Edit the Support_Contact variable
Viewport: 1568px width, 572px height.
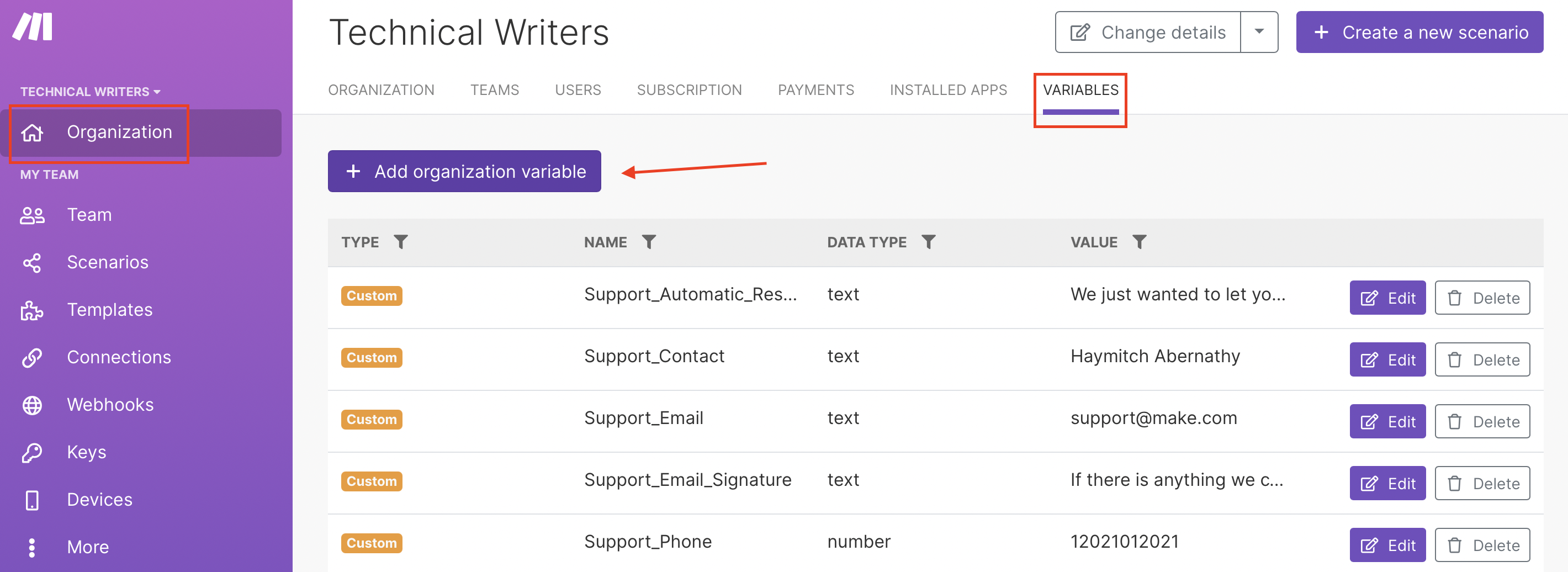[1387, 360]
